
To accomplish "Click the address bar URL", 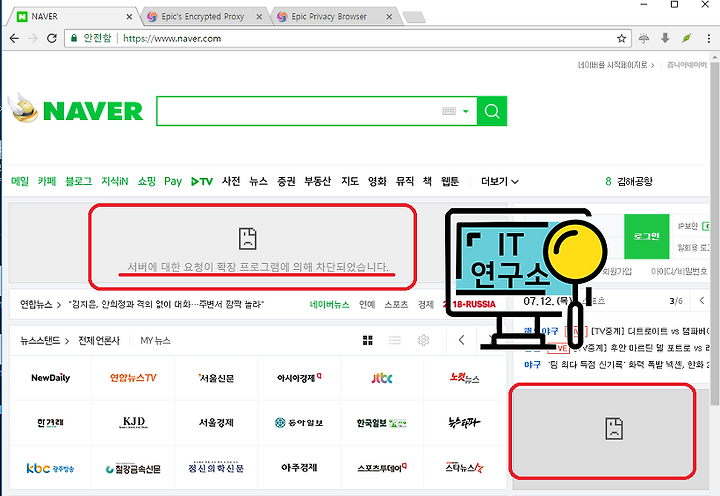I will pos(172,39).
